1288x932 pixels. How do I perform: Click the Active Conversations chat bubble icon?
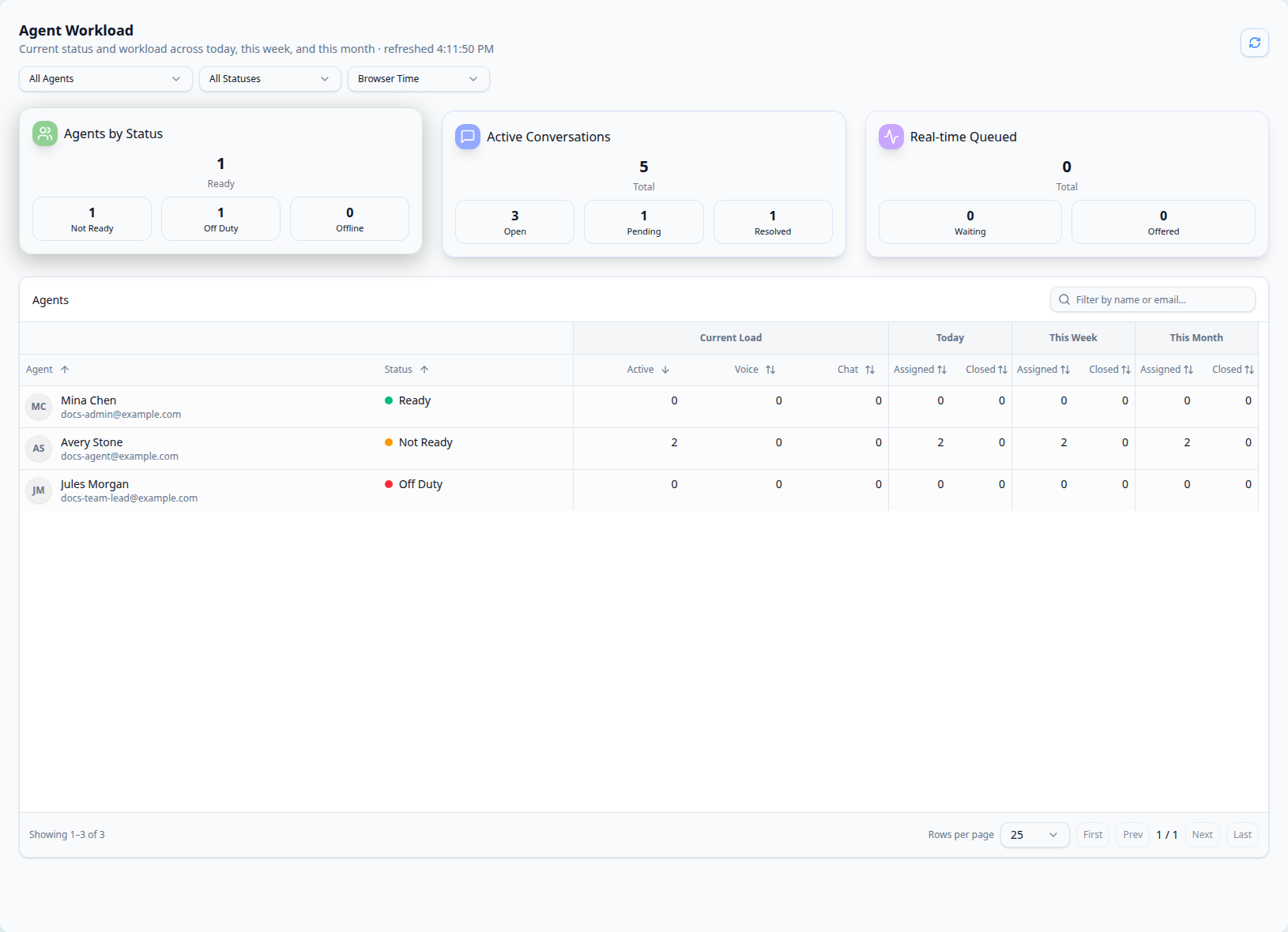[468, 137]
